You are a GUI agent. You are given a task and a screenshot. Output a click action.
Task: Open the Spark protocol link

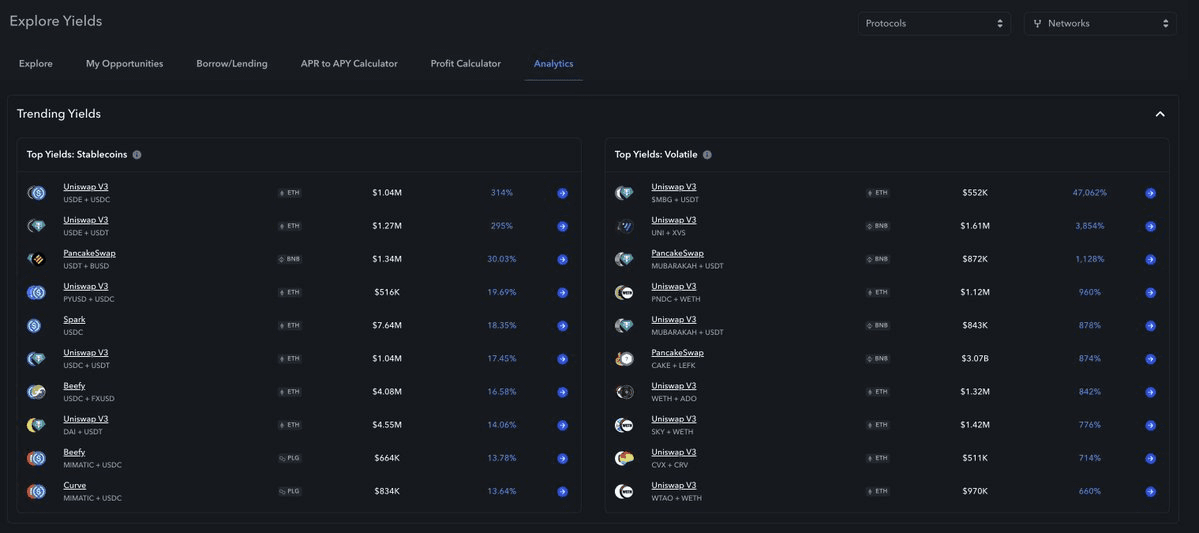pyautogui.click(x=74, y=320)
